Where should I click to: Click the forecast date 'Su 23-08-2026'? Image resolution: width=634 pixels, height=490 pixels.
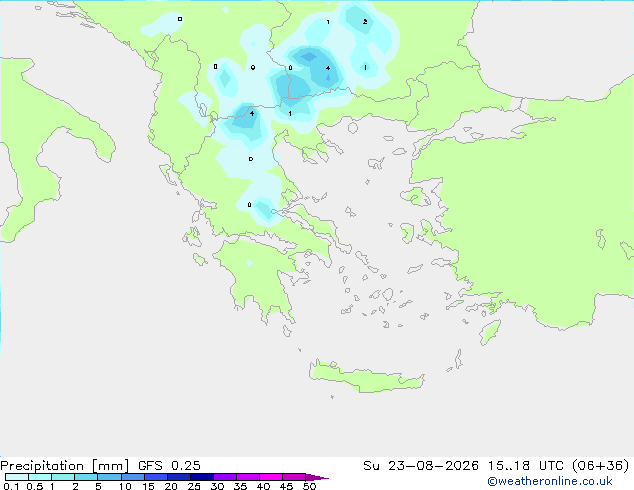click(x=421, y=466)
